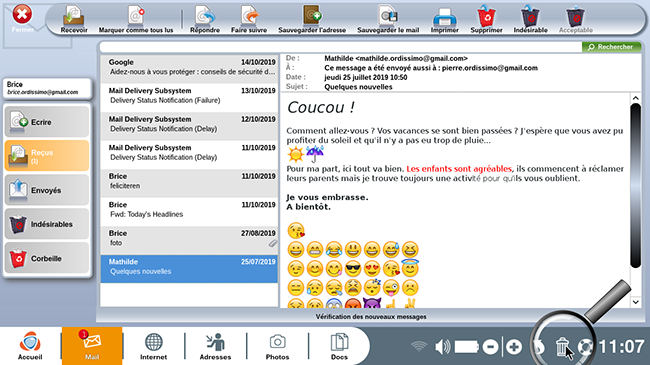Image resolution: width=650 pixels, height=365 pixels.
Task: Open the Corbeille folder
Action: [x=47, y=258]
